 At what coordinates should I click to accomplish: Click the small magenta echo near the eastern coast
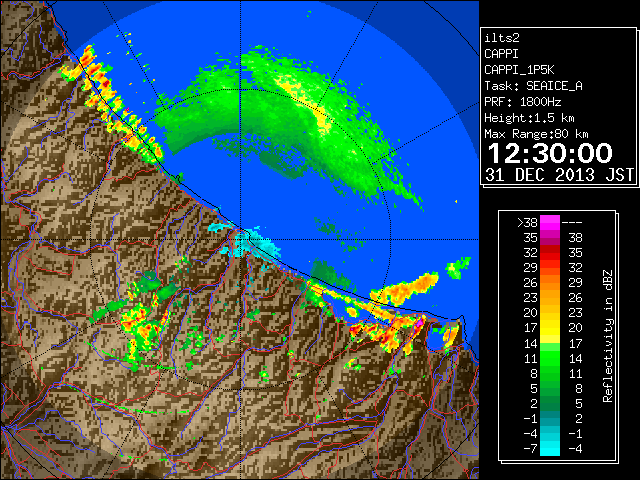point(419,322)
